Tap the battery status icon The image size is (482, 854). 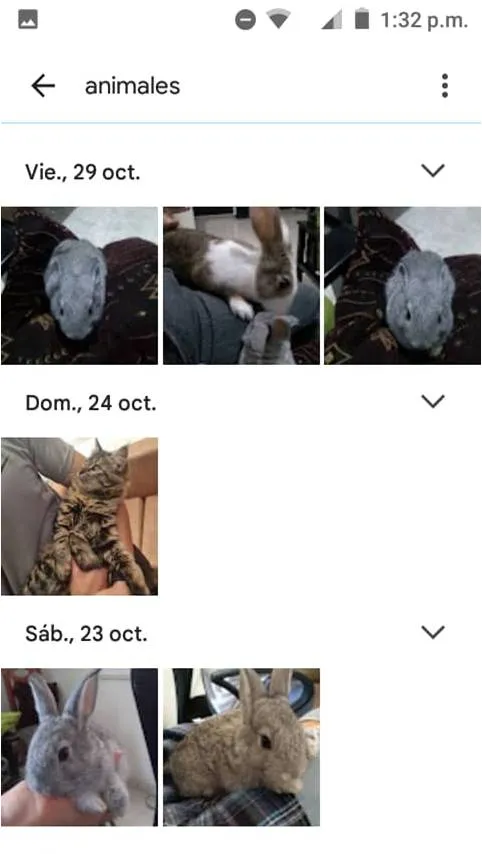click(362, 20)
